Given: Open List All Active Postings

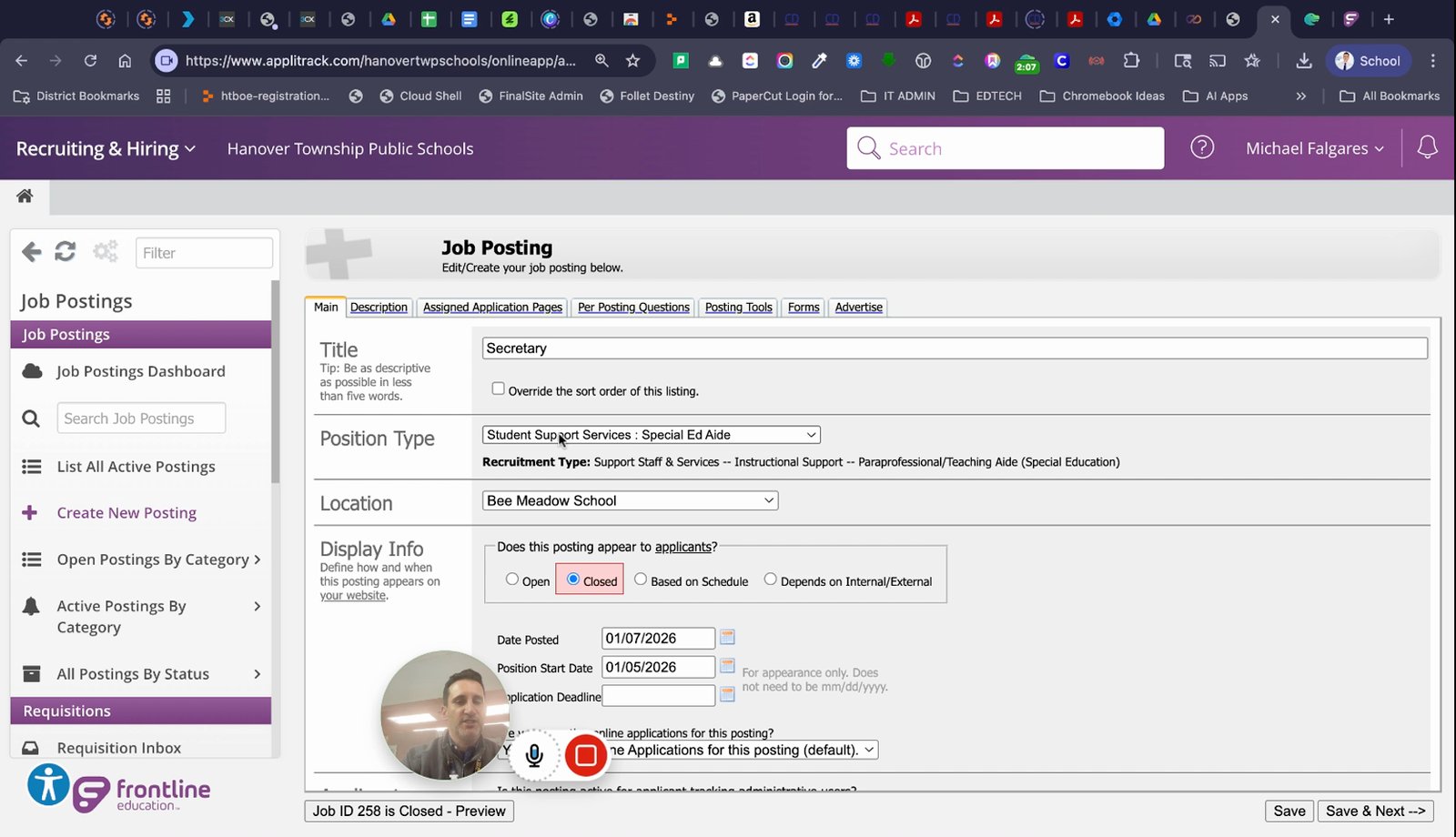Looking at the screenshot, I should [x=136, y=467].
